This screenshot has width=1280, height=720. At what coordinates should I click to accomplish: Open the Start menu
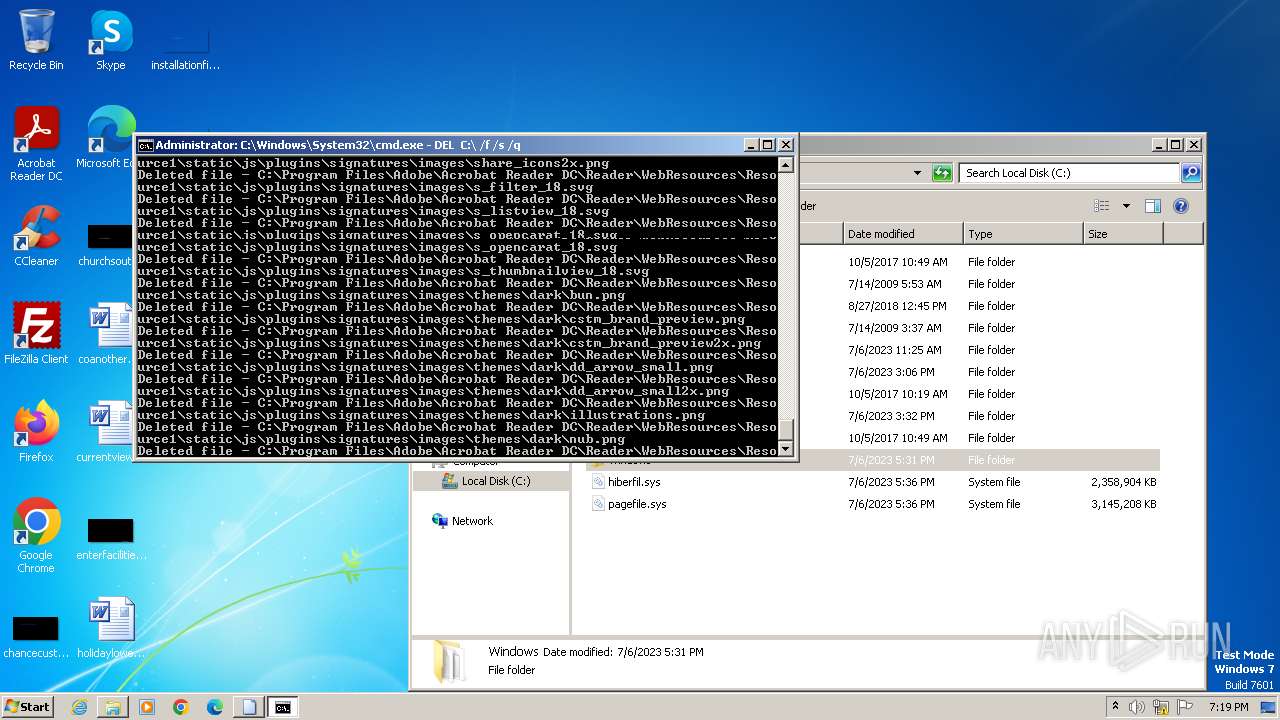coord(28,707)
